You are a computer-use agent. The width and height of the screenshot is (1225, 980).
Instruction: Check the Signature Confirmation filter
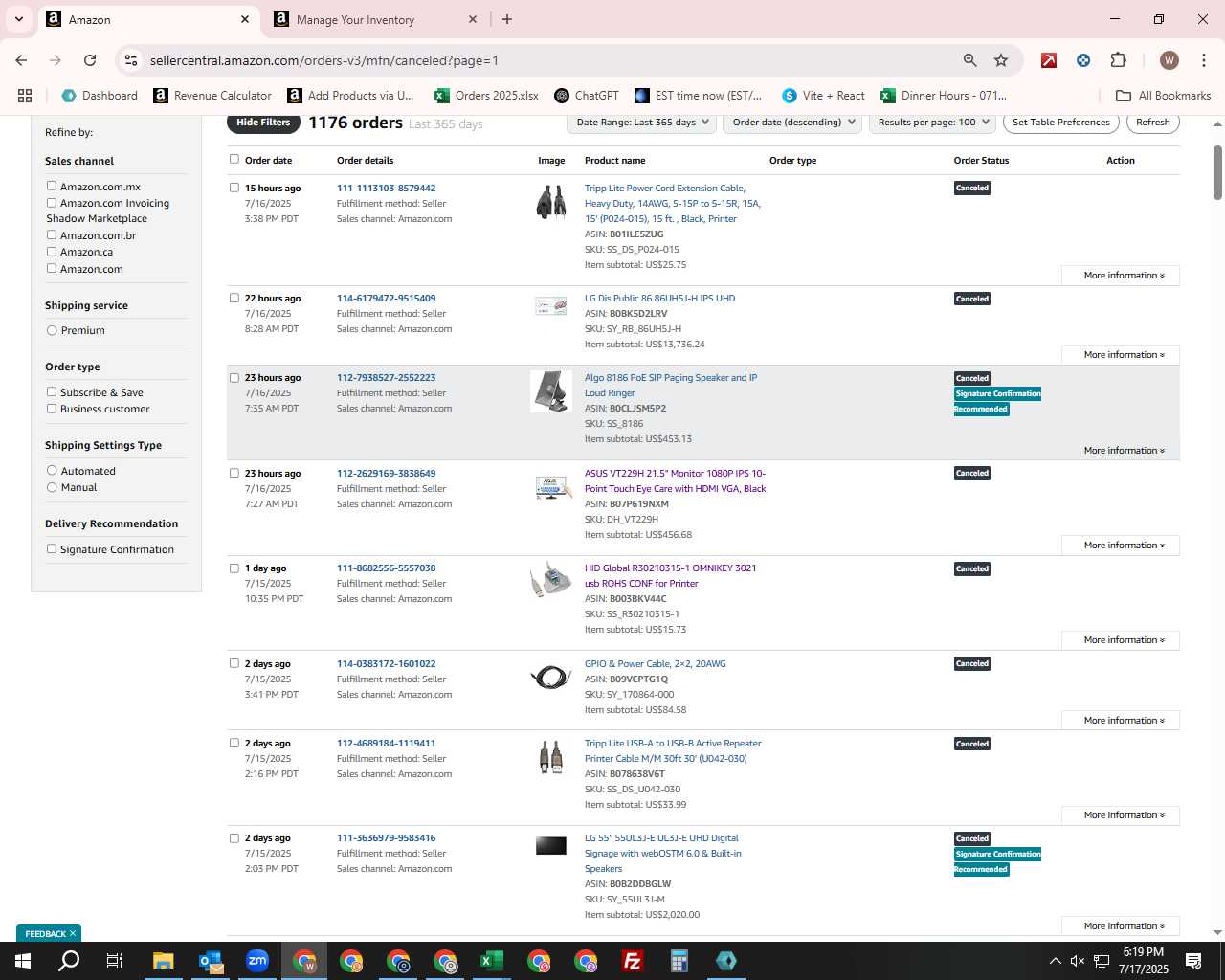[x=52, y=548]
